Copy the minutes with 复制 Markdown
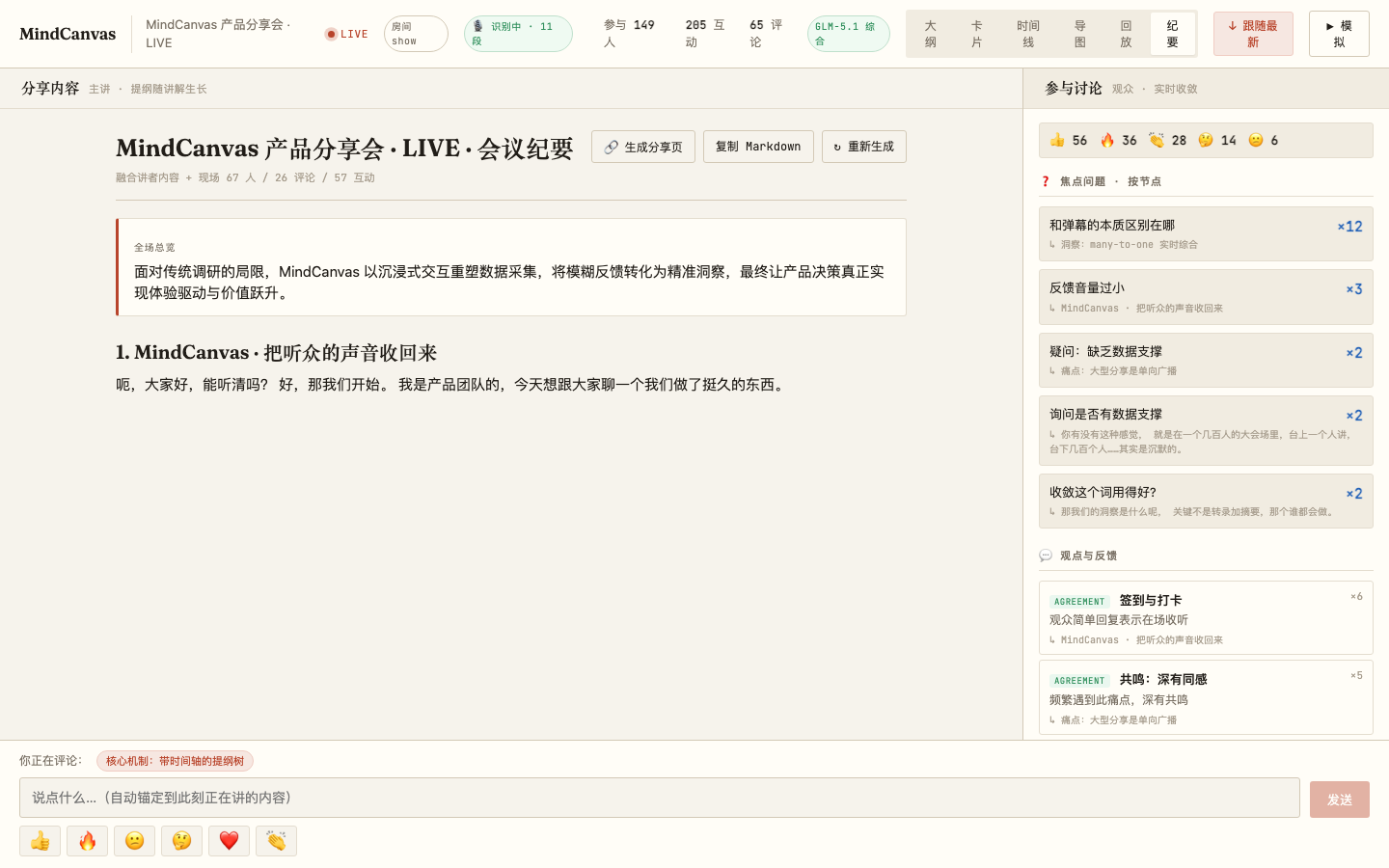 pyautogui.click(x=758, y=147)
